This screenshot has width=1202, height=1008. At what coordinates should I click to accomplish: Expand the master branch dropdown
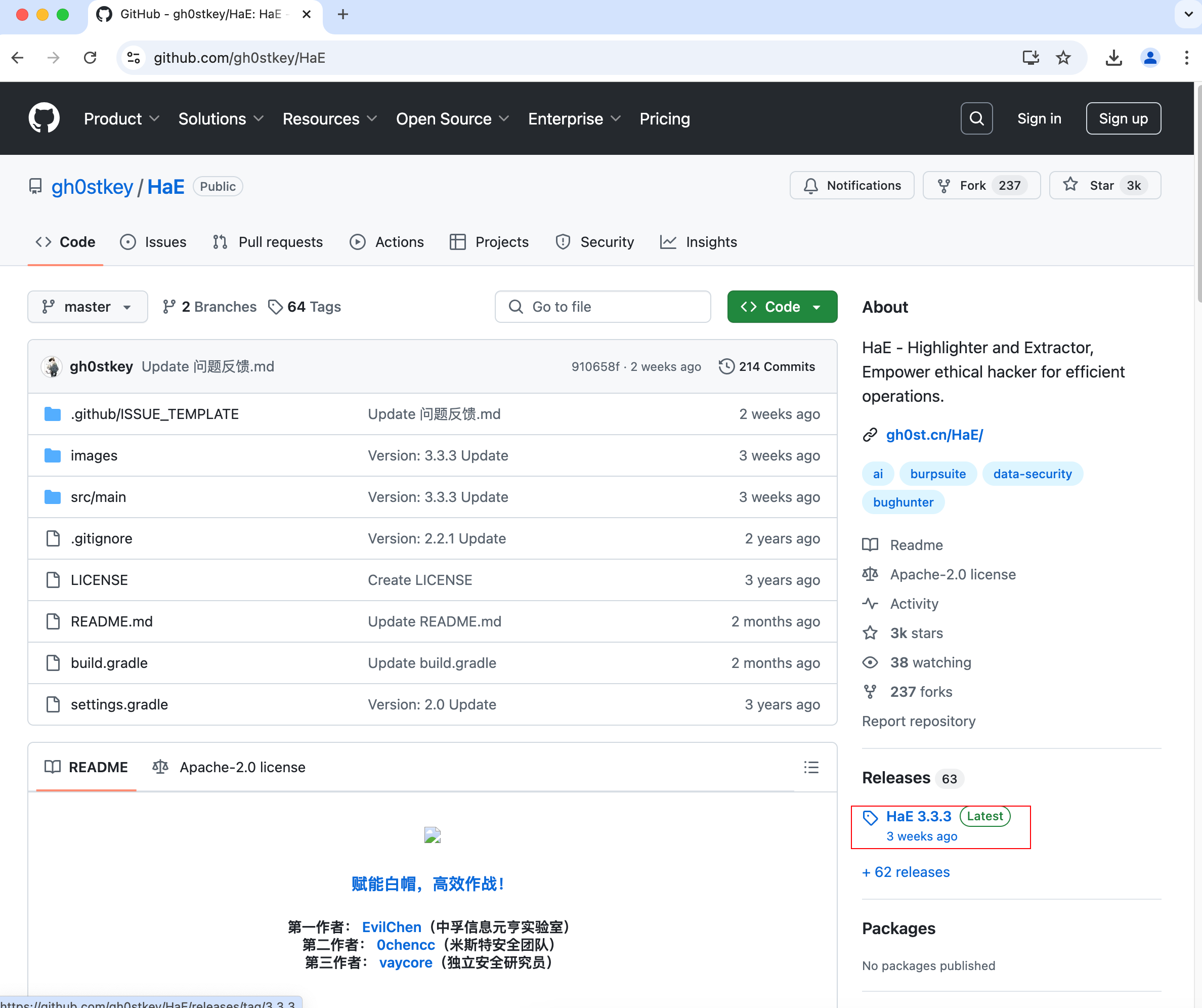[x=88, y=307]
